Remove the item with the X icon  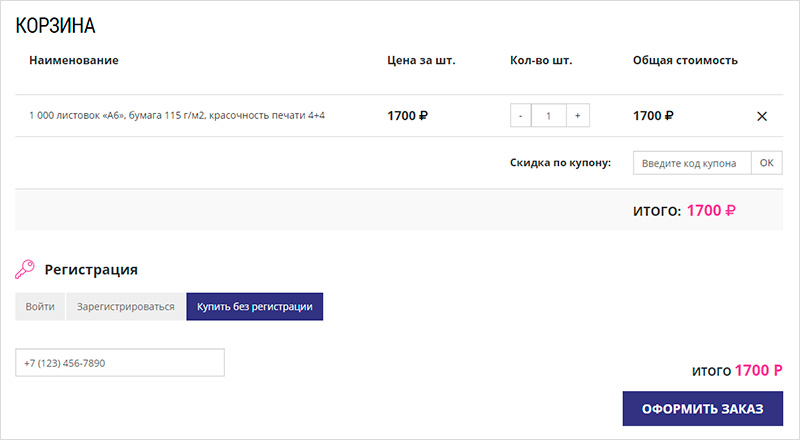[x=762, y=116]
